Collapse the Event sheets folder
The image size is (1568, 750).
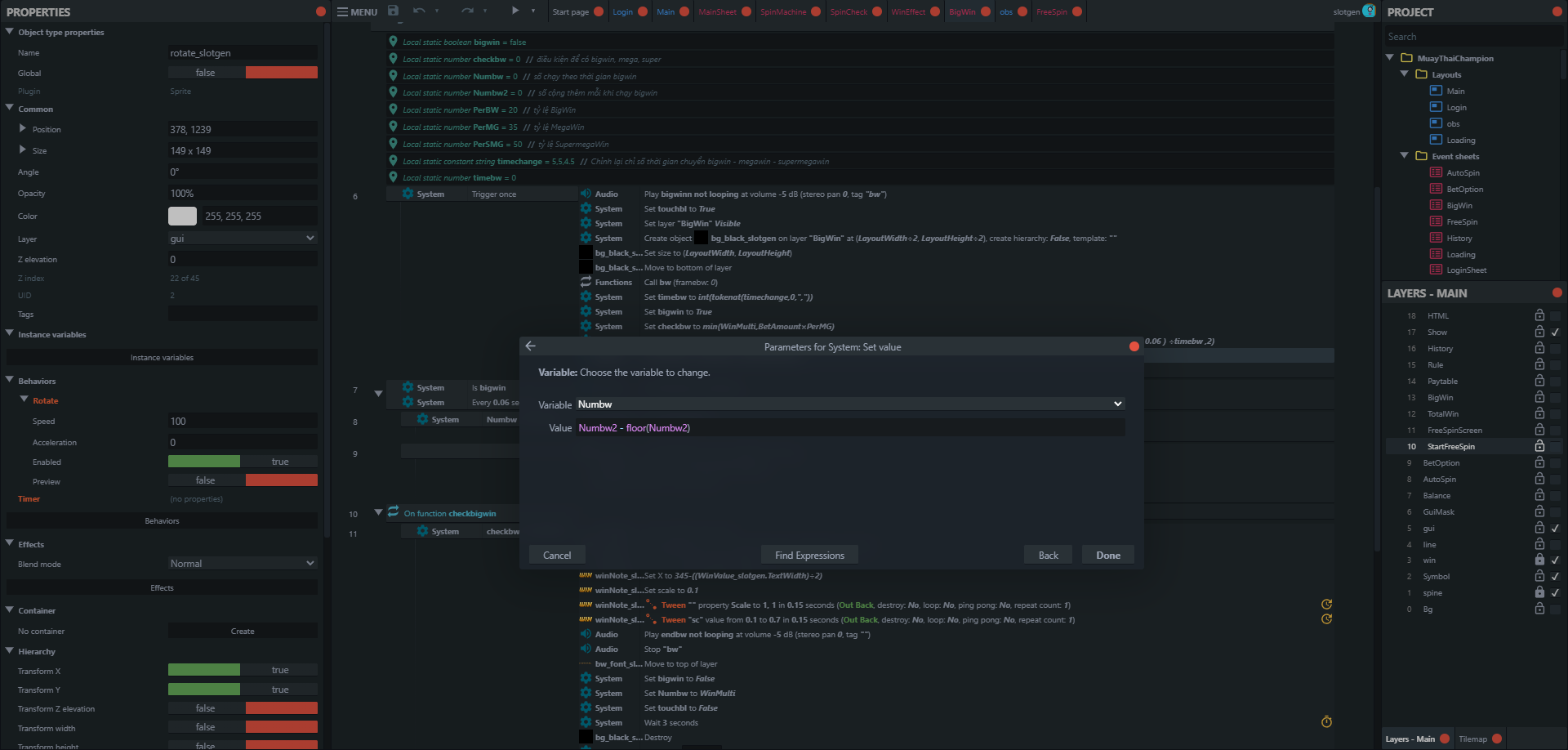point(1405,155)
